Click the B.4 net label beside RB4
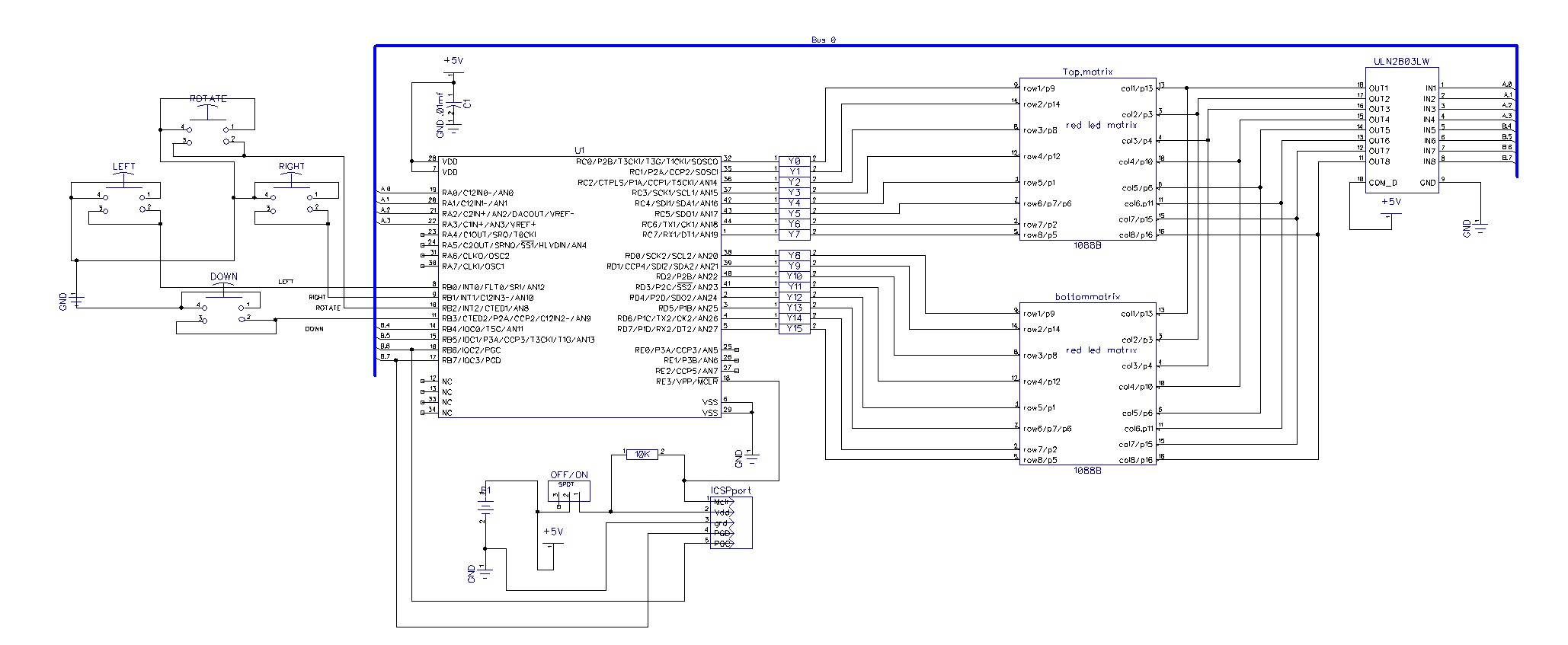1568x645 pixels. click(x=386, y=325)
